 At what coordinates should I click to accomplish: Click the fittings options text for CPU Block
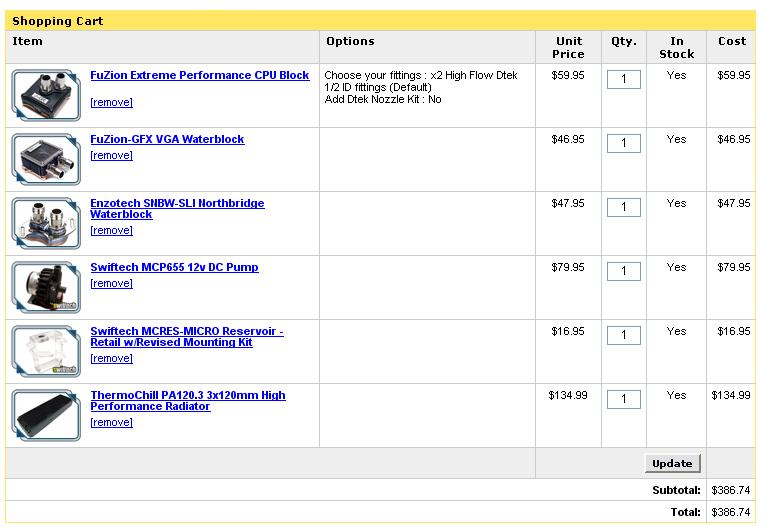[421, 87]
